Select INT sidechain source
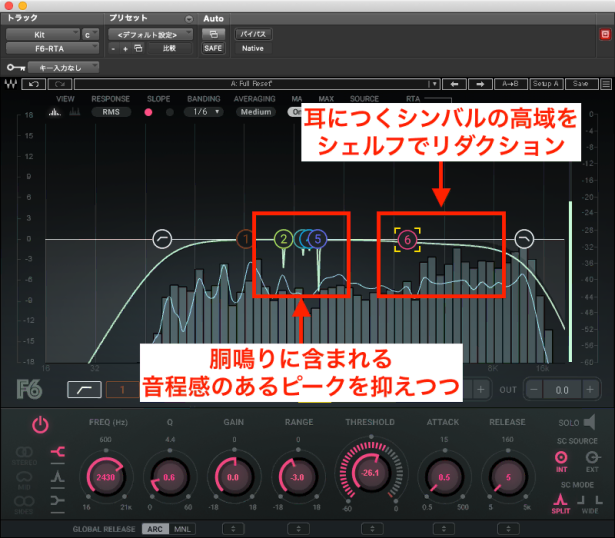 561,461
